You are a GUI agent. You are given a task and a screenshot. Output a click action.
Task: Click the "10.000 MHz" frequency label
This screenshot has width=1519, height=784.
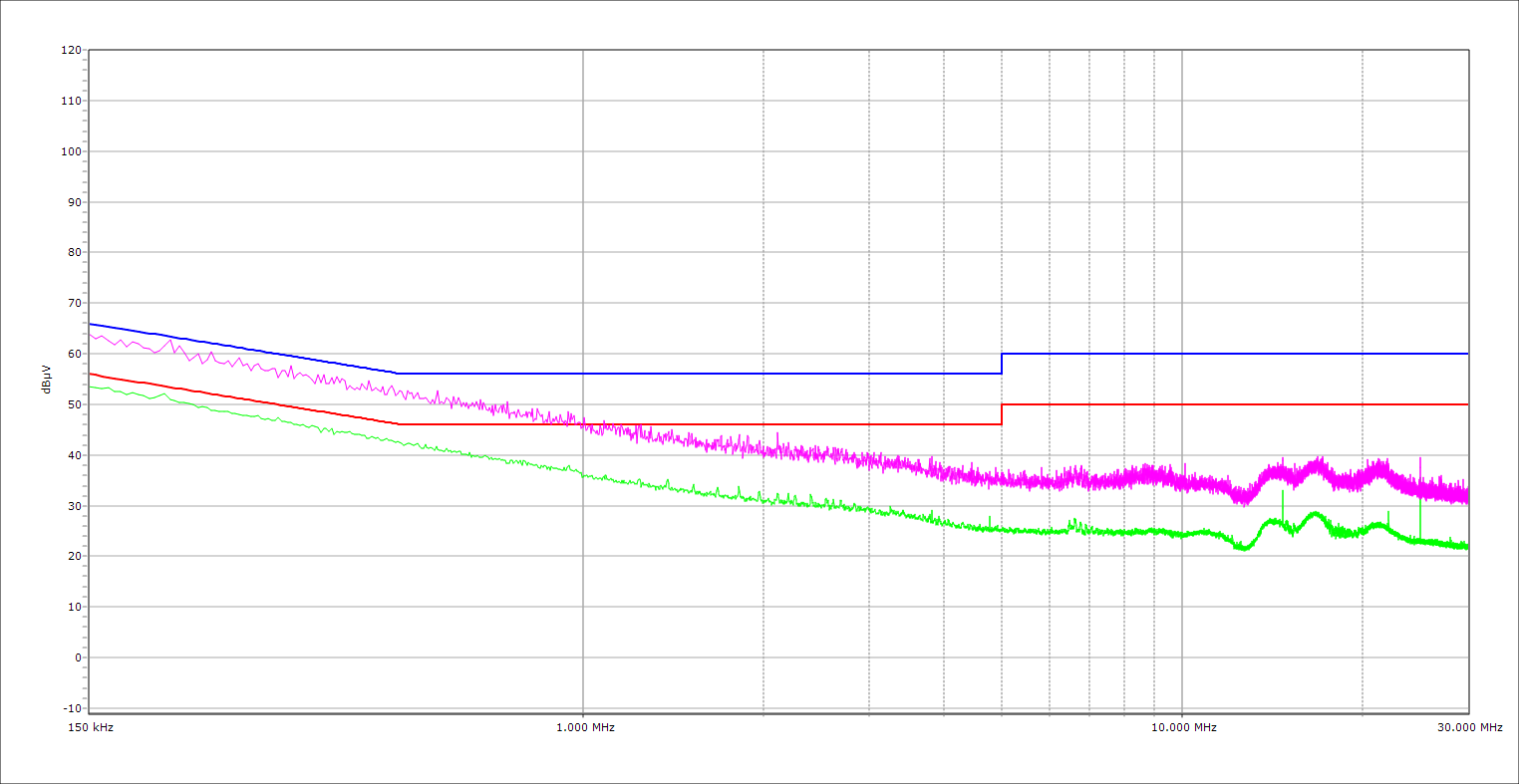(x=1184, y=727)
